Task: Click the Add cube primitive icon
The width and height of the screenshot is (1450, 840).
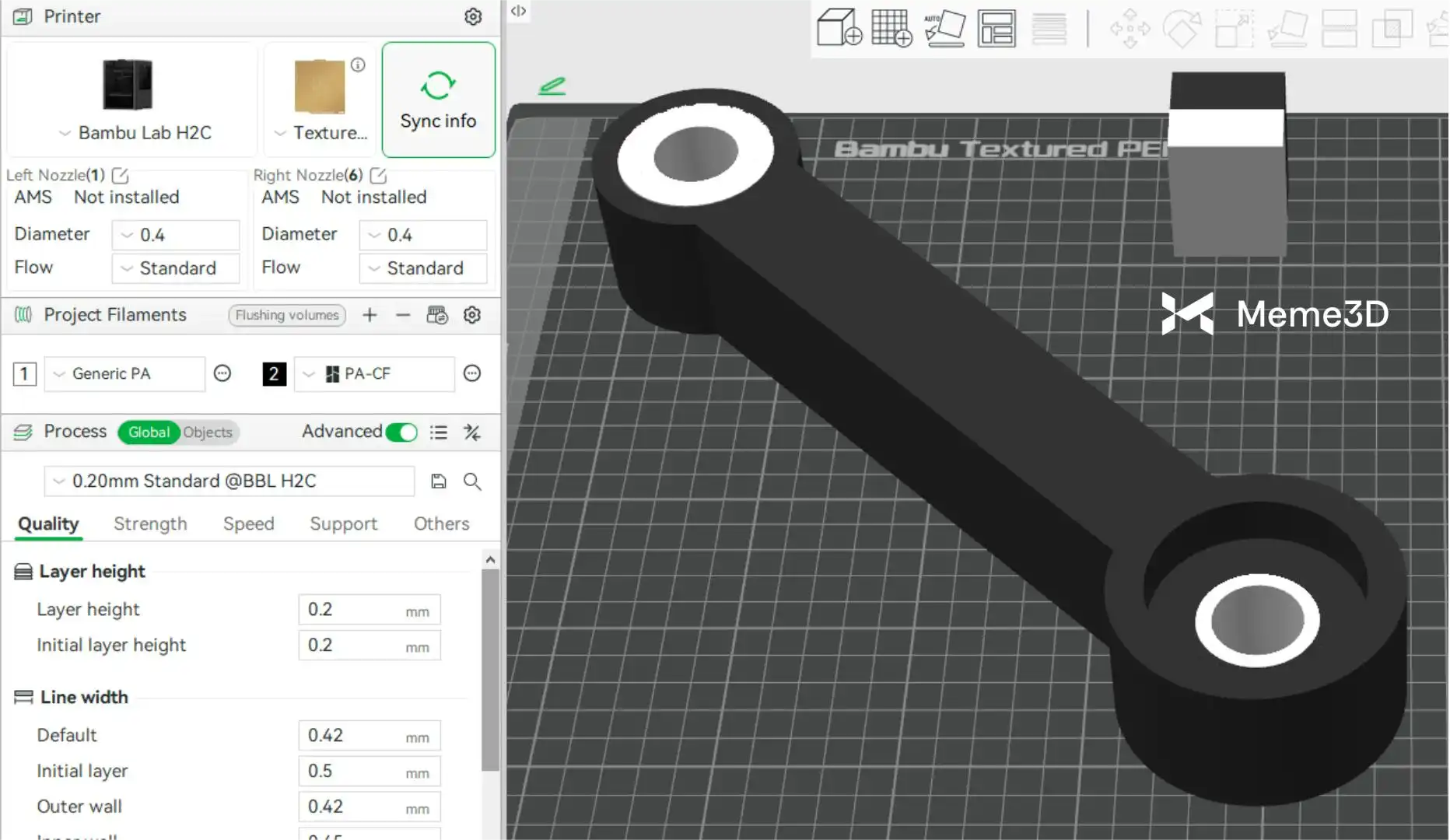Action: click(839, 28)
